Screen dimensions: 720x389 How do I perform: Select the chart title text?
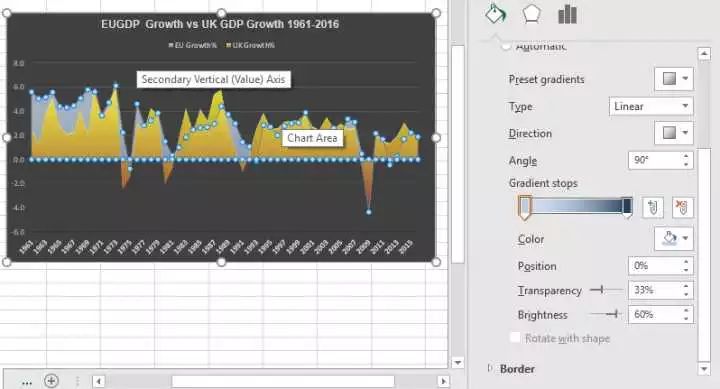[x=220, y=24]
